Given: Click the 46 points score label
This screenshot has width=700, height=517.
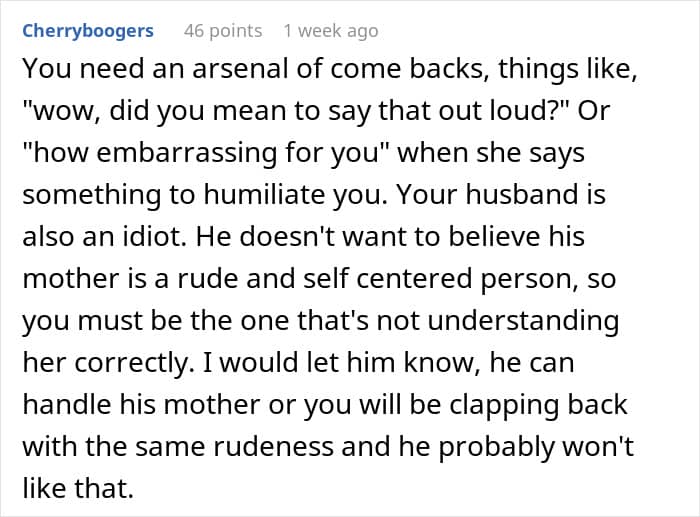Looking at the screenshot, I should click(223, 31).
